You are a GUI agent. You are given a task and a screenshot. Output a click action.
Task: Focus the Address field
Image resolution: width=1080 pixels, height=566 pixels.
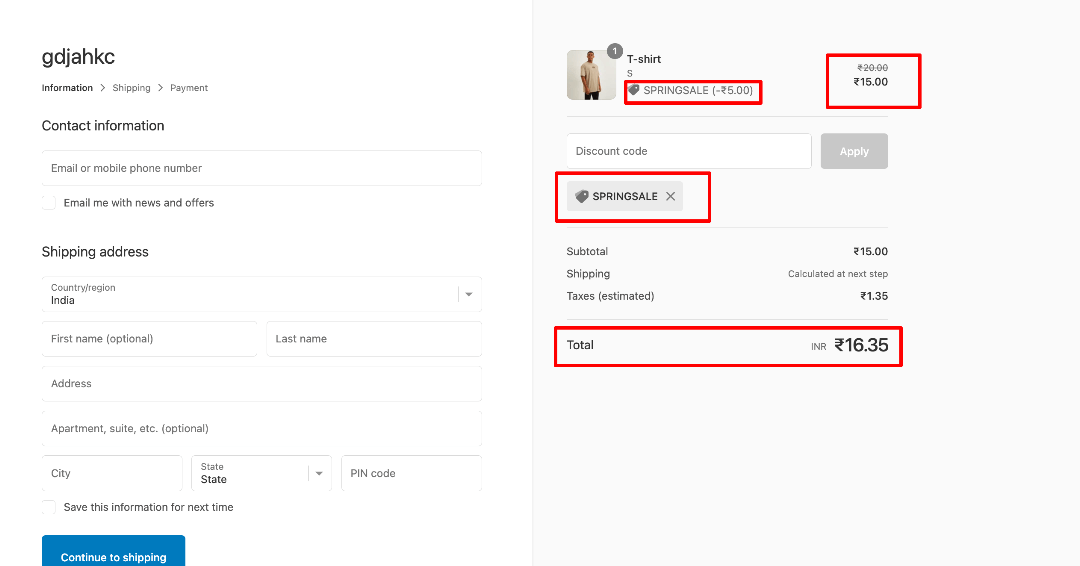point(262,384)
